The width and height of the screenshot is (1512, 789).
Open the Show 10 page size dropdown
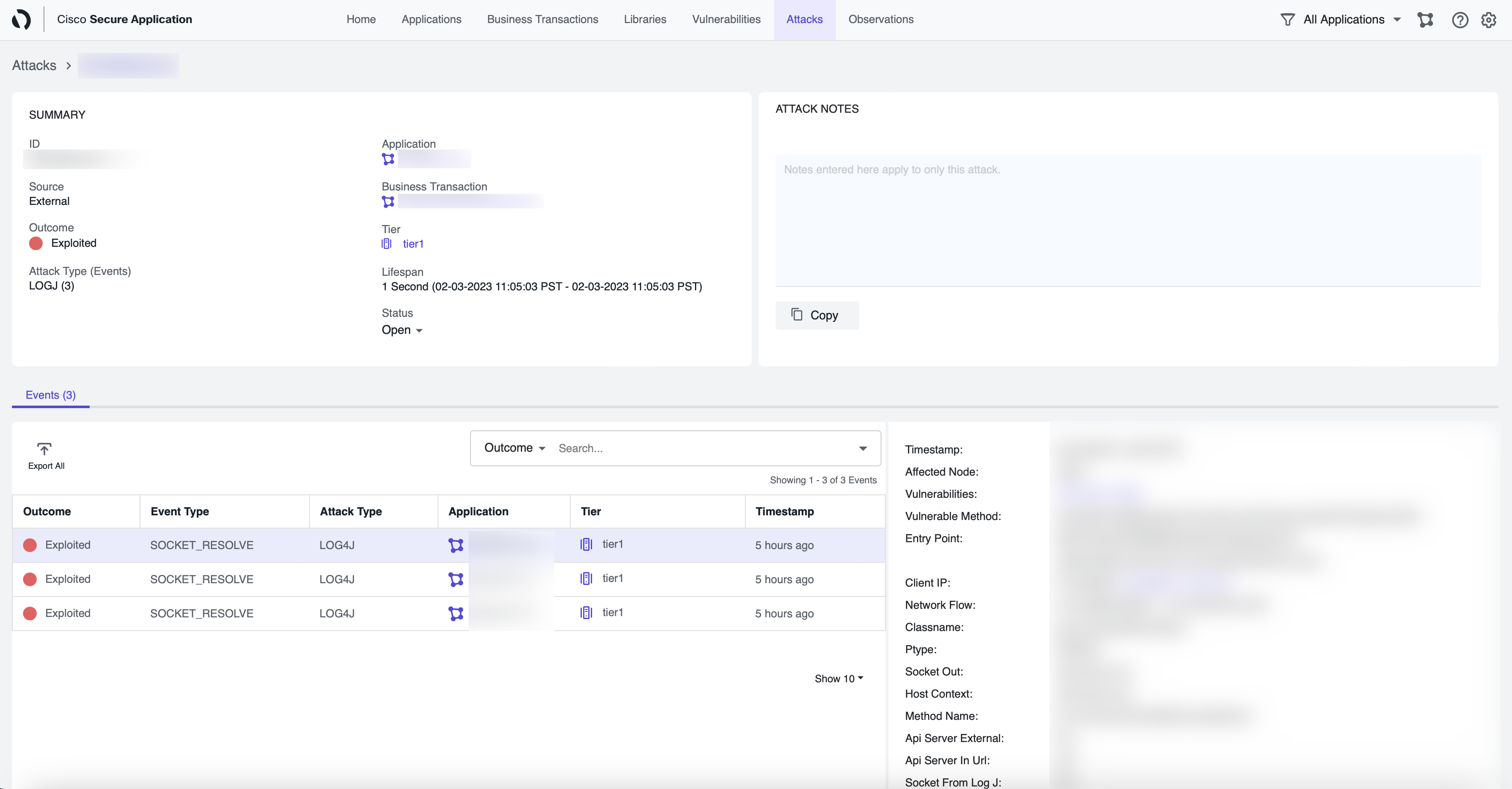839,679
